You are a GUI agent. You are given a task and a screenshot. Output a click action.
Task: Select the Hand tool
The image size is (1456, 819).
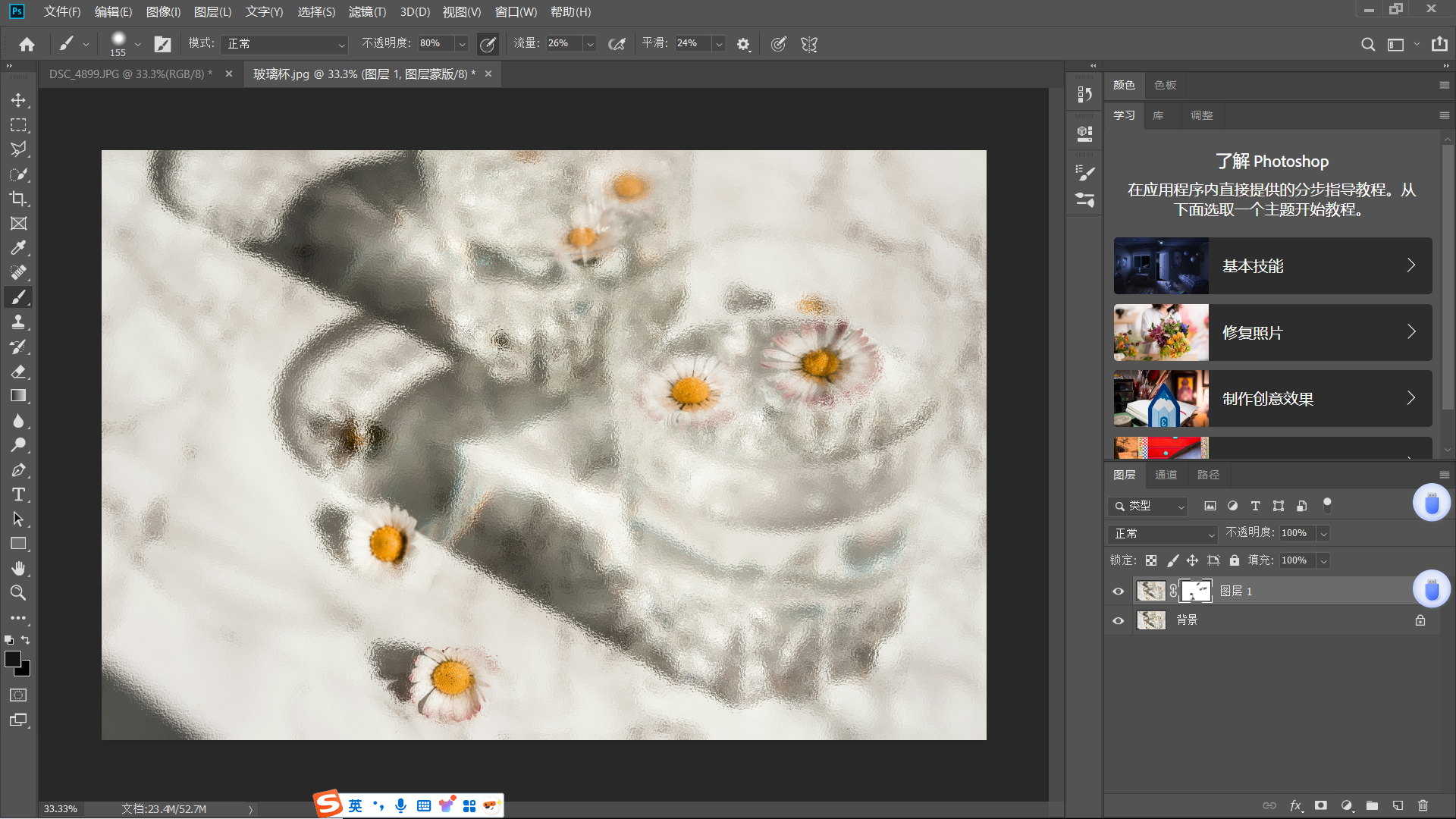point(18,569)
